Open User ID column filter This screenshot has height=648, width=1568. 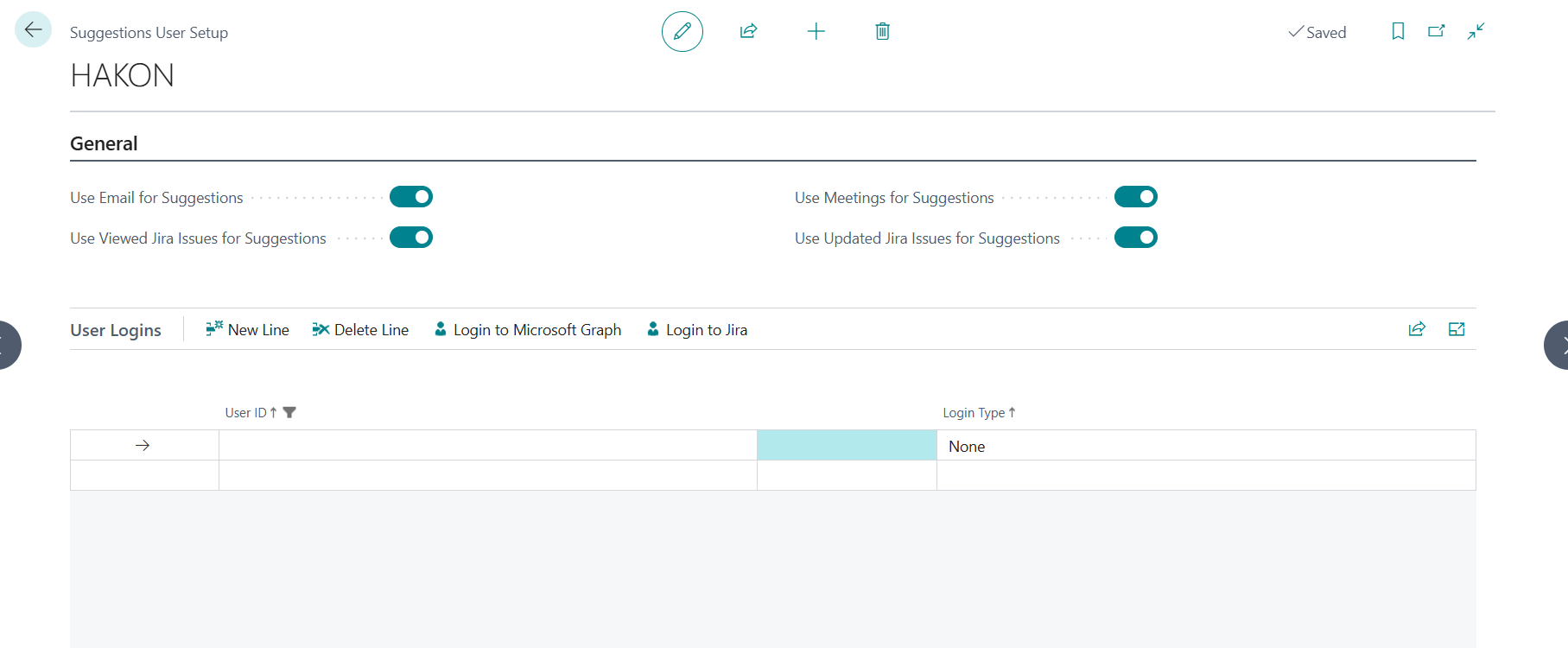click(x=289, y=413)
